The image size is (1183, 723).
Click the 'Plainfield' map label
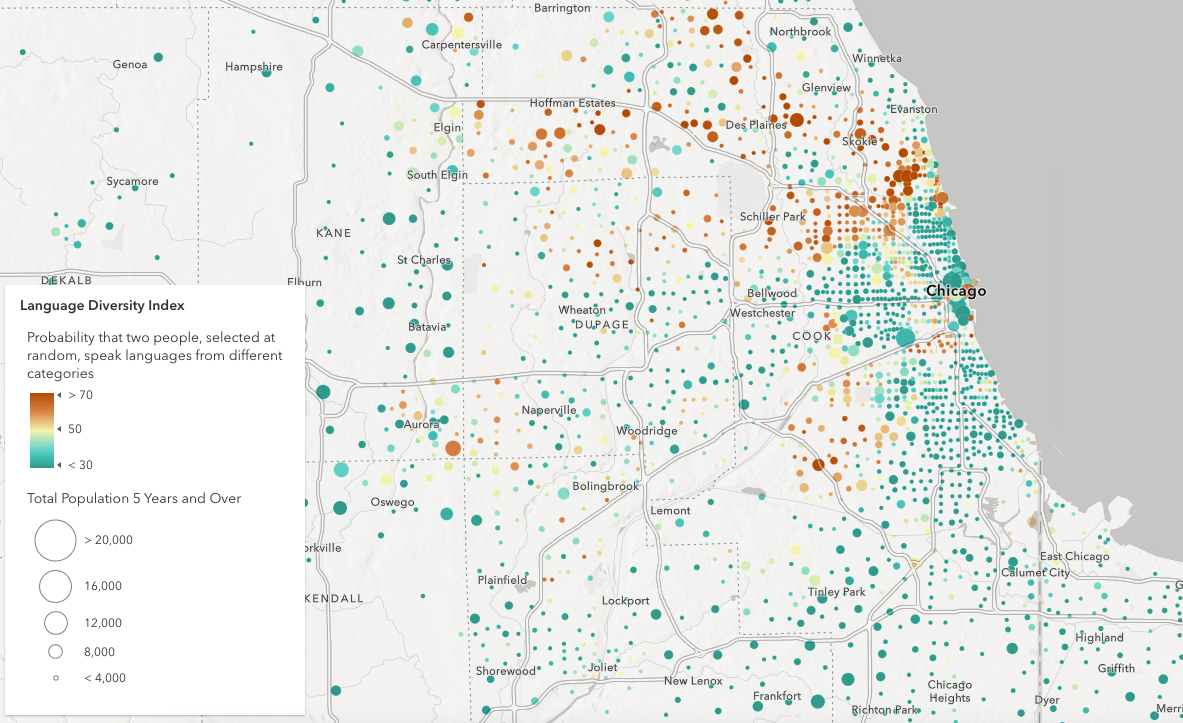(502, 580)
